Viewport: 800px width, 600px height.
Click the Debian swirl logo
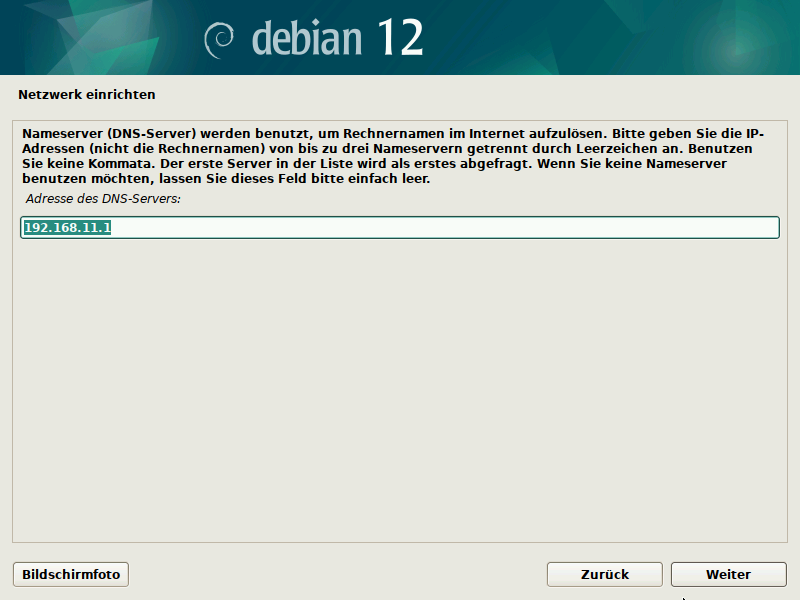[220, 39]
